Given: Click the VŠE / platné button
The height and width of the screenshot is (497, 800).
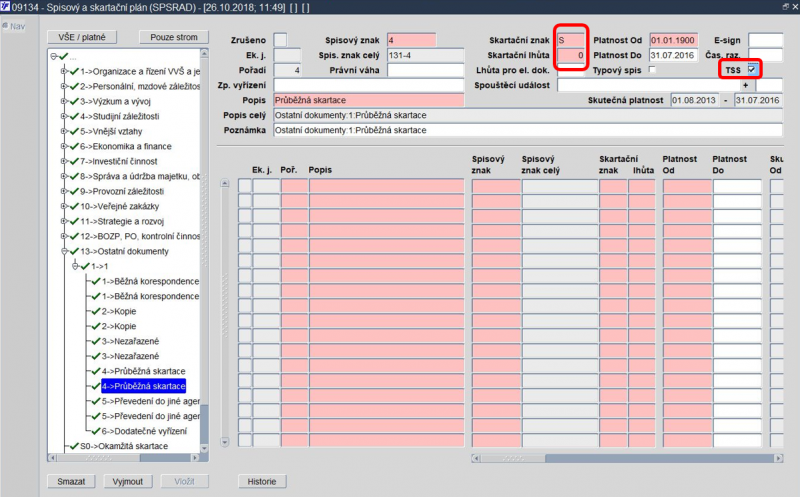Looking at the screenshot, I should [x=82, y=37].
